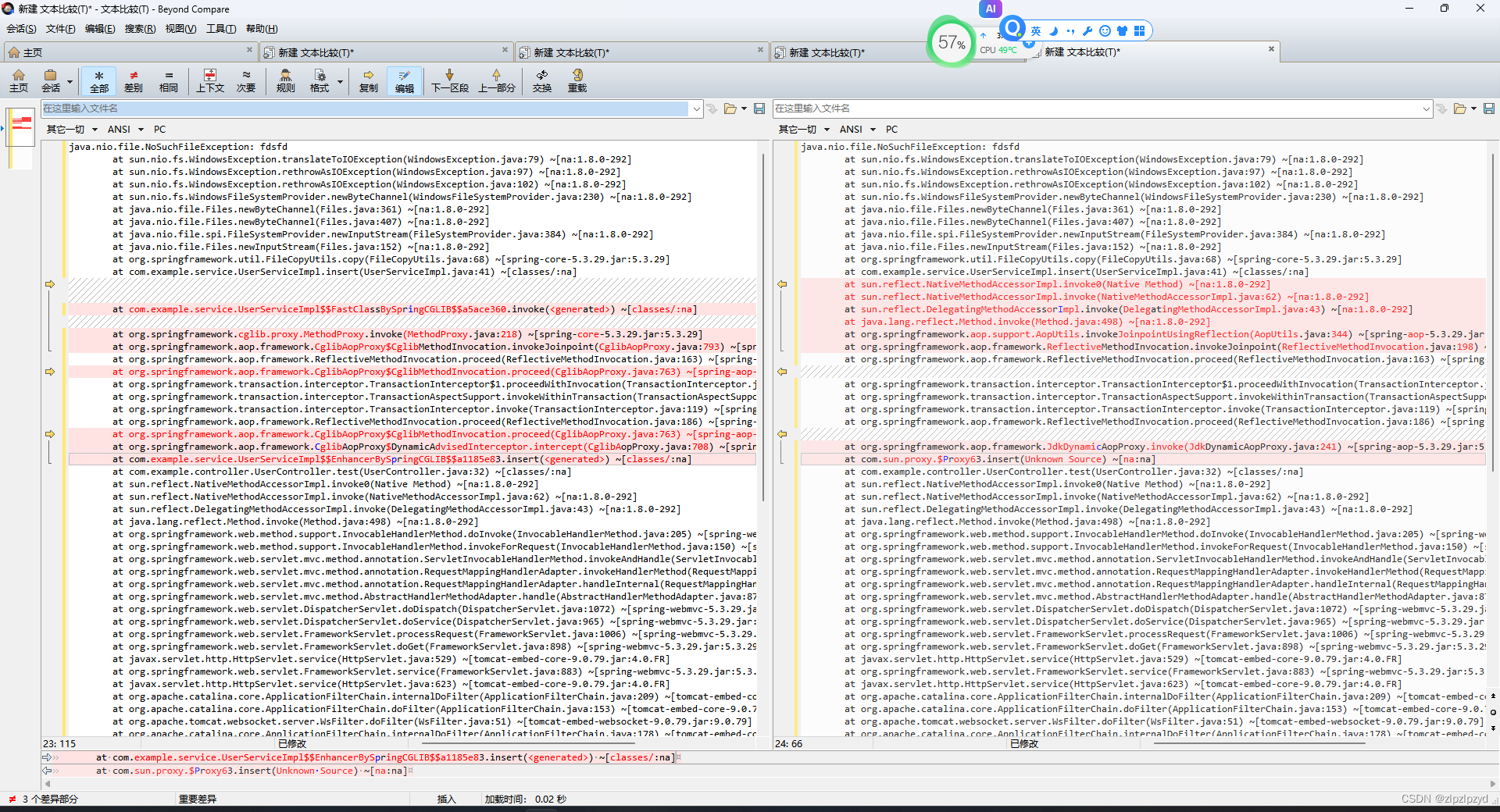The width and height of the screenshot is (1500, 812).
Task: Open the left pane ANSI encoding dropdown
Action: click(x=126, y=130)
